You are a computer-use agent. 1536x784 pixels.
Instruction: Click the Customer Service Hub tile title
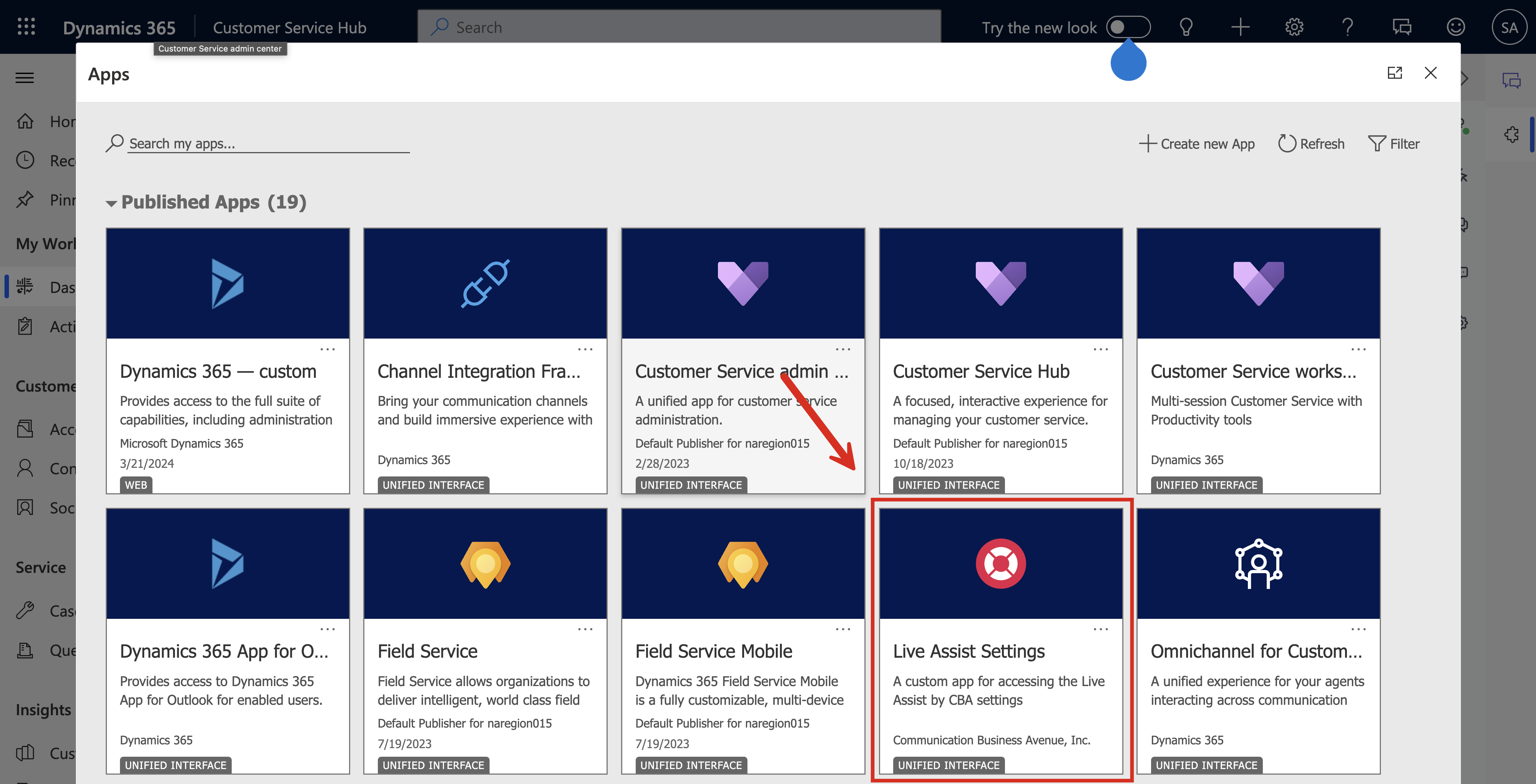[981, 371]
